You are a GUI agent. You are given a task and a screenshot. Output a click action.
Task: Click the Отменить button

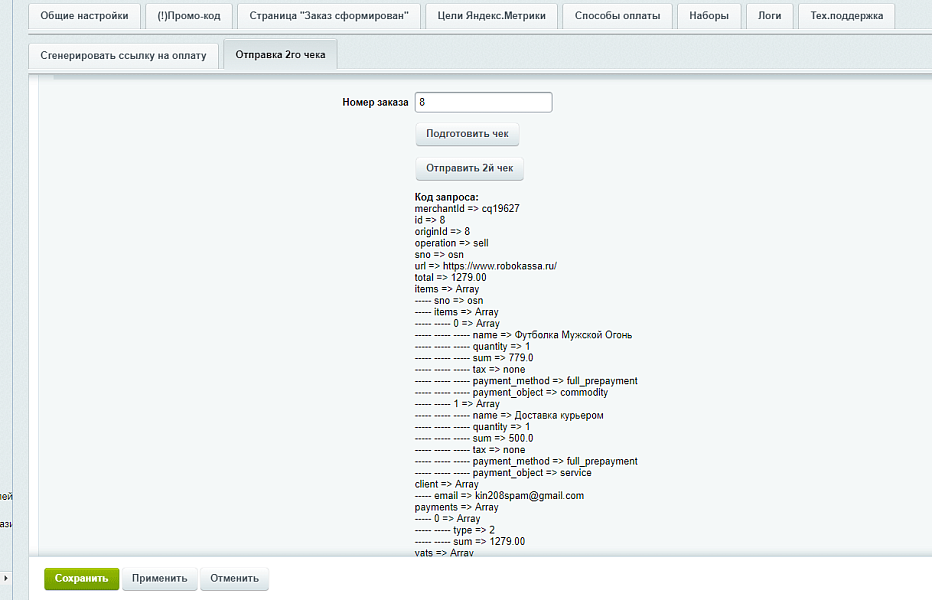click(x=234, y=578)
